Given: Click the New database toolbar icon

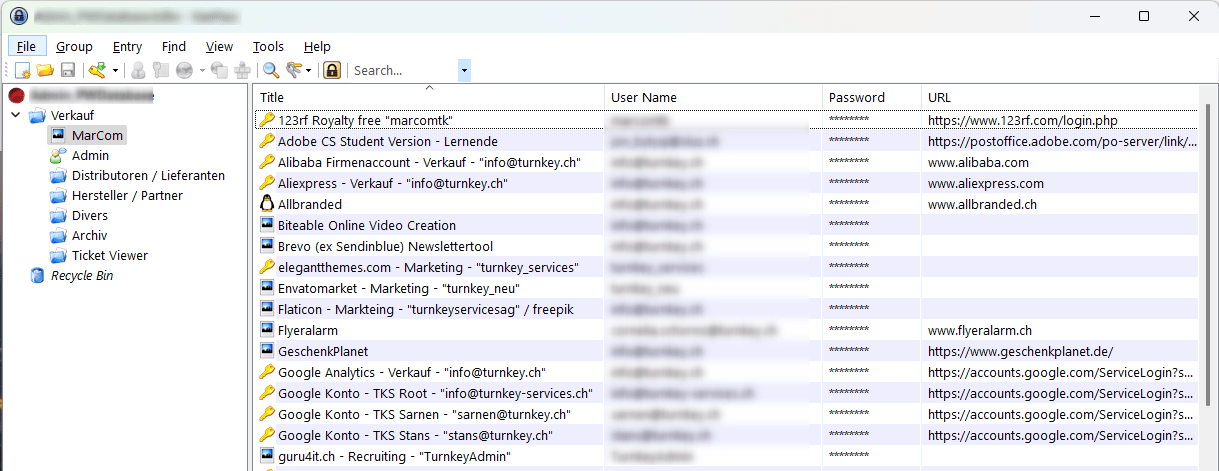Looking at the screenshot, I should pyautogui.click(x=23, y=70).
